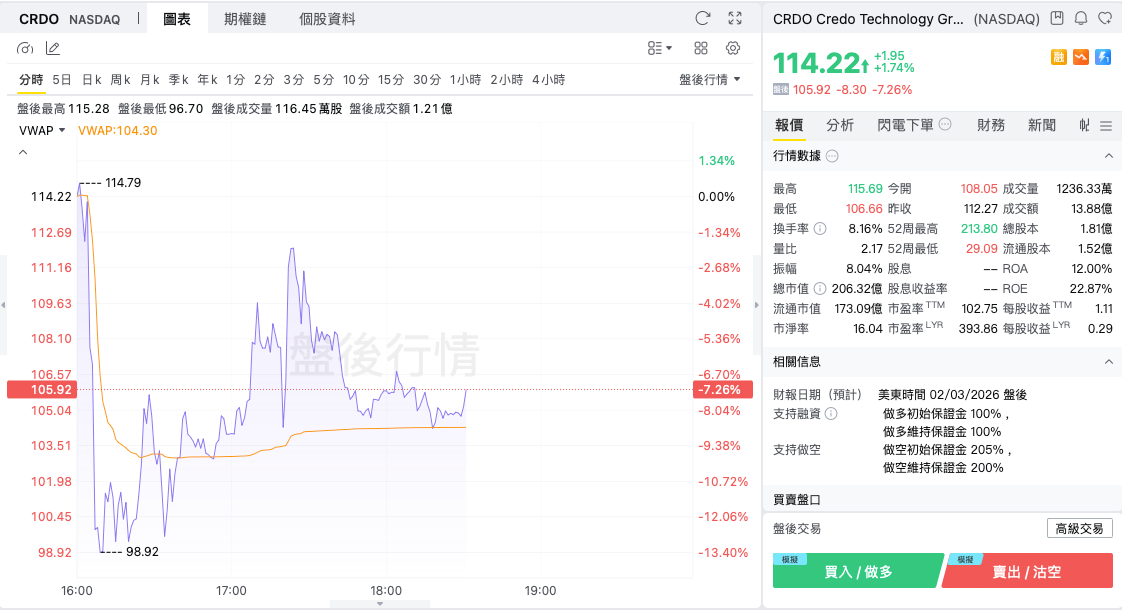1122x610 pixels.
Task: Select the 3分 timeframe
Action: pyautogui.click(x=293, y=79)
